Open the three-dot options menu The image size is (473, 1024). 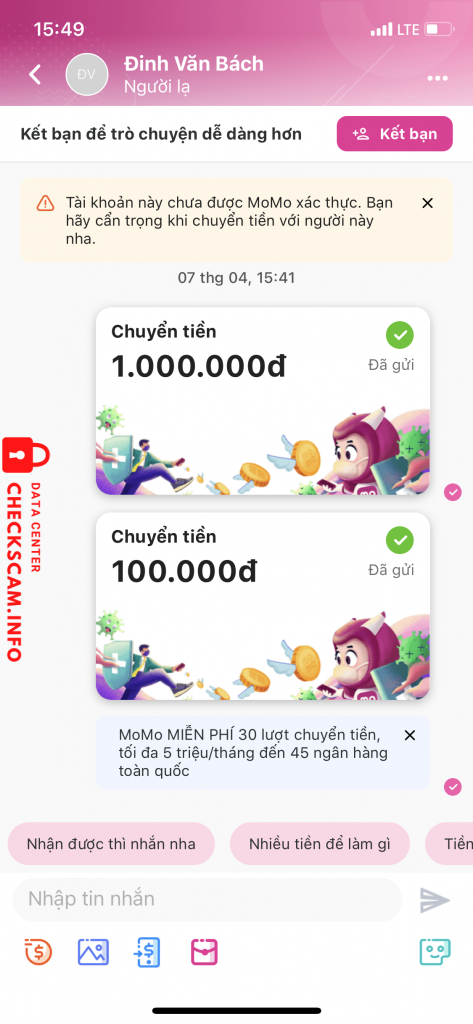click(x=438, y=78)
